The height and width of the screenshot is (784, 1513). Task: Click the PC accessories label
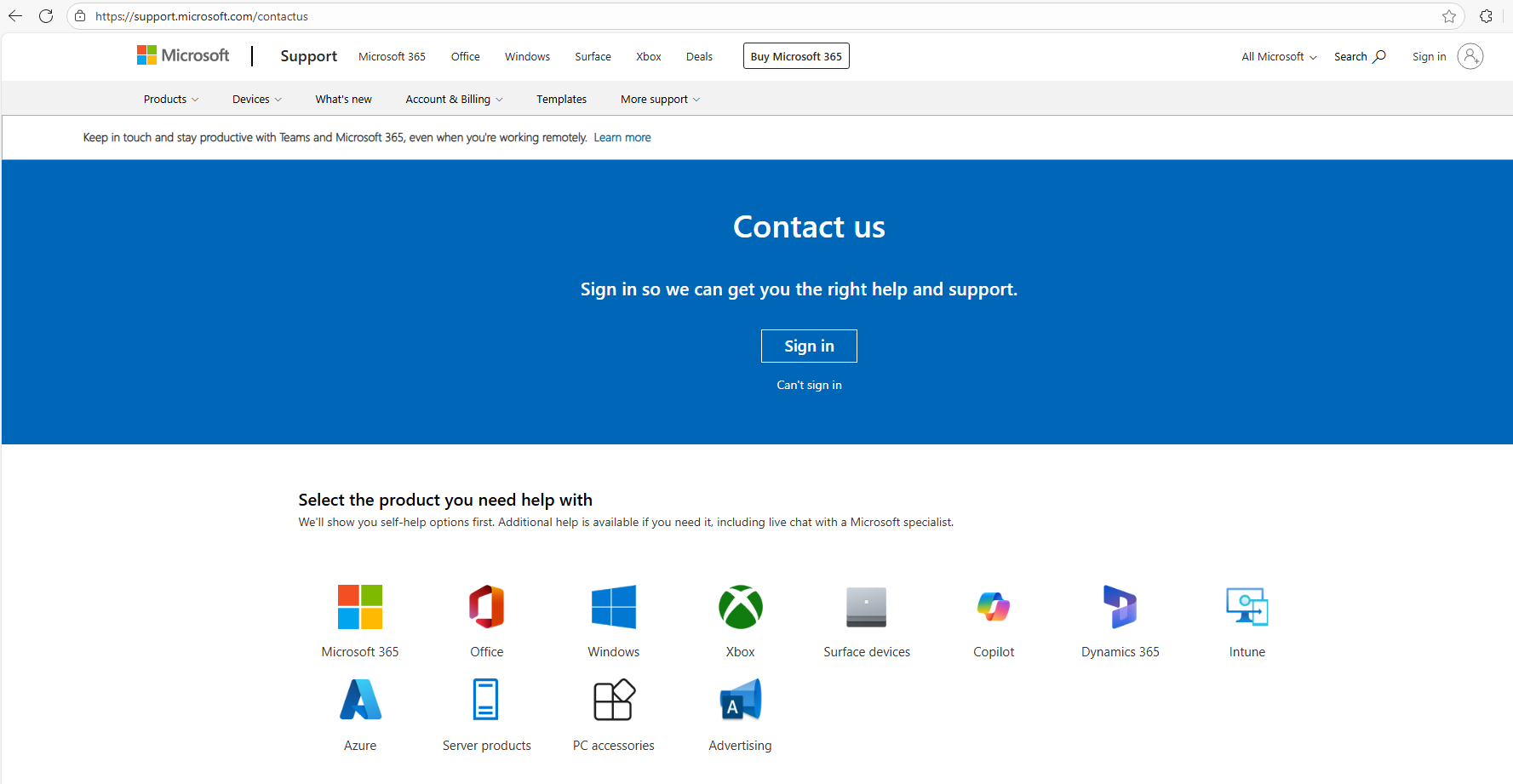(614, 746)
